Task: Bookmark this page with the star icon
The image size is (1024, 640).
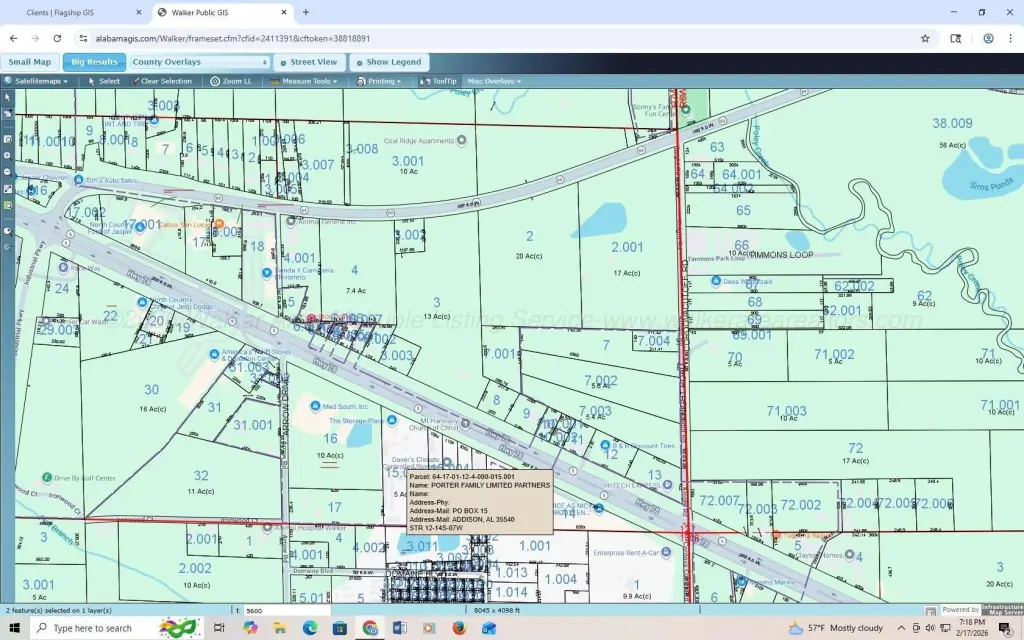Action: [925, 38]
